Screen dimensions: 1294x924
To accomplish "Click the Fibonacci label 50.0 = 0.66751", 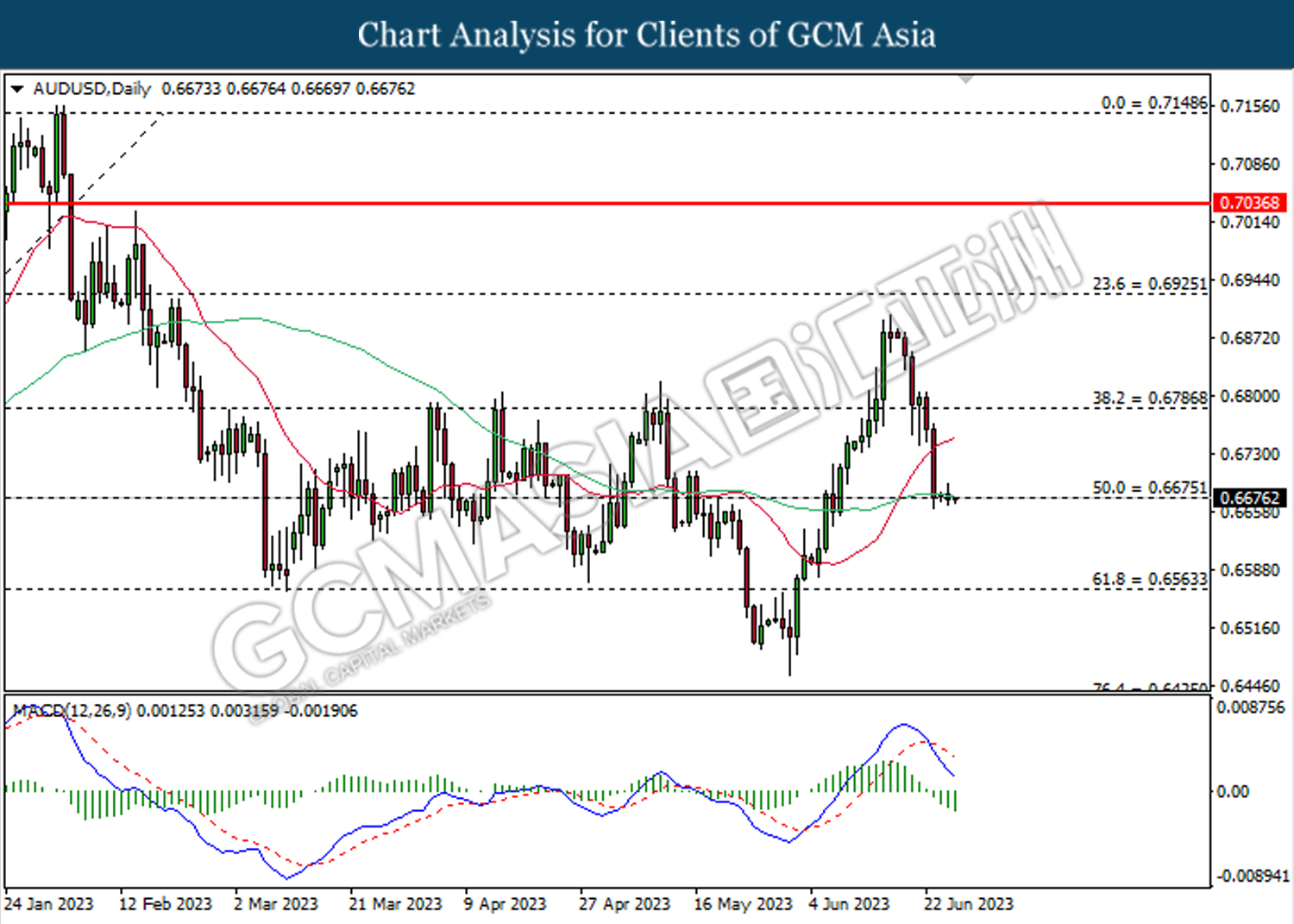I will (x=1150, y=487).
